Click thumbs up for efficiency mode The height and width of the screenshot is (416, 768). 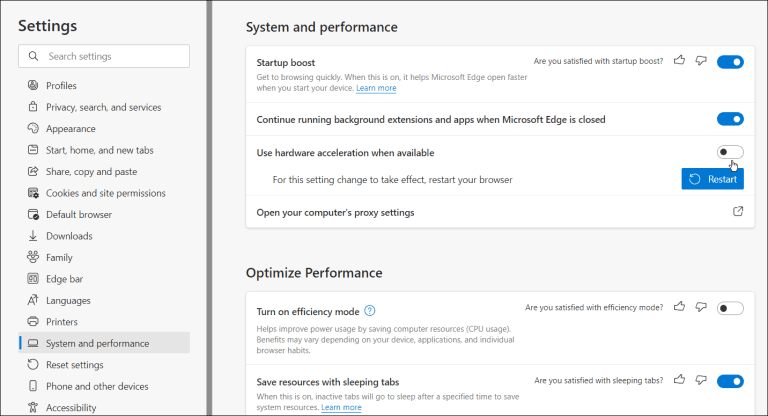coord(679,307)
